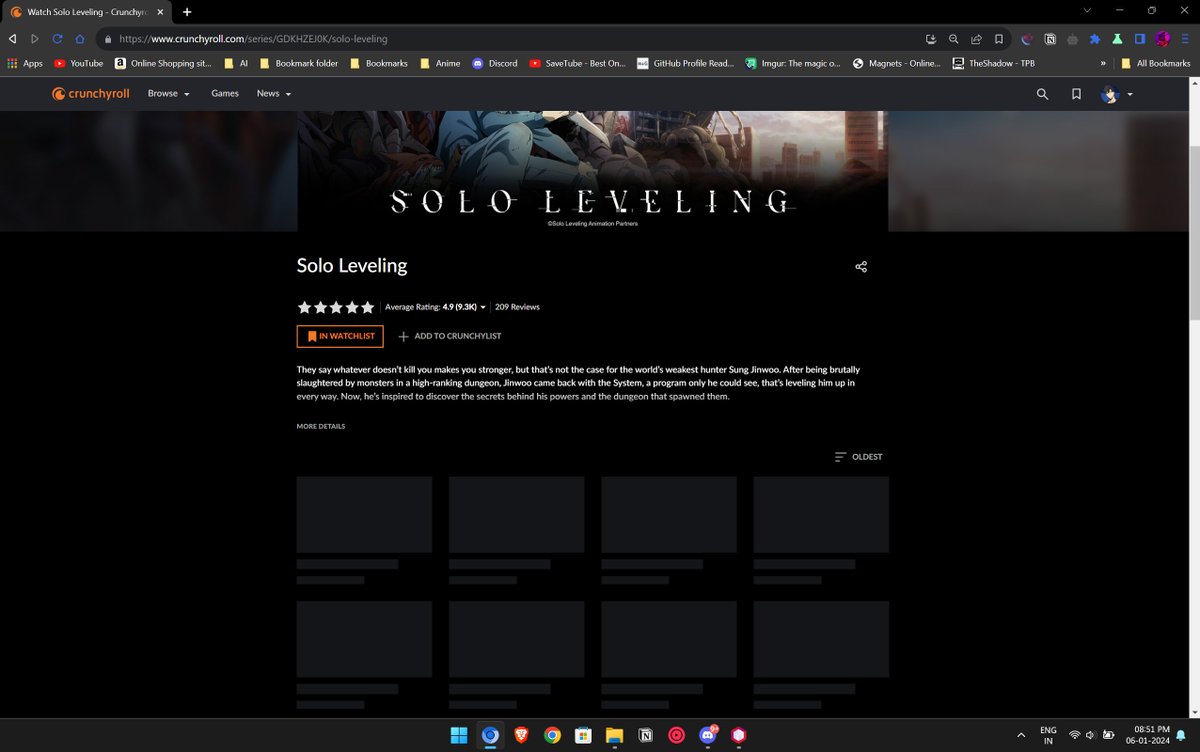Open the AI bookmark folder

pos(236,63)
